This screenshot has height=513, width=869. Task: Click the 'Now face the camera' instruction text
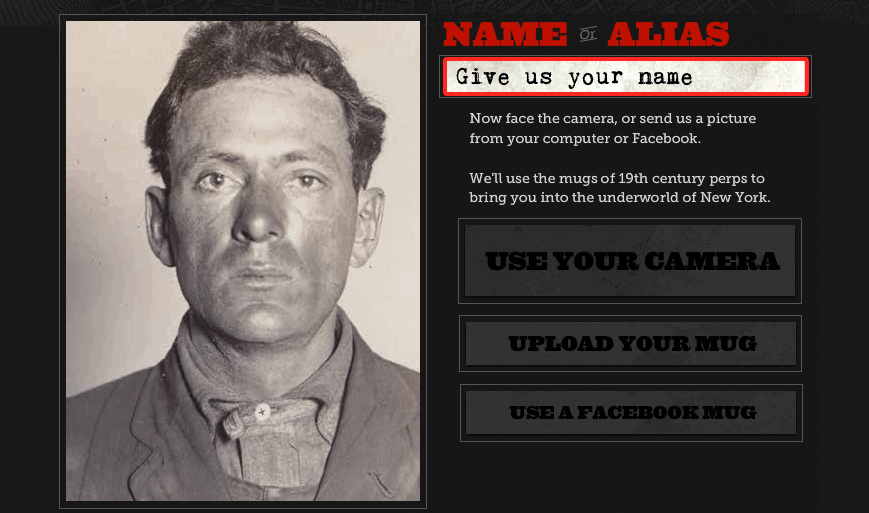[x=612, y=129]
